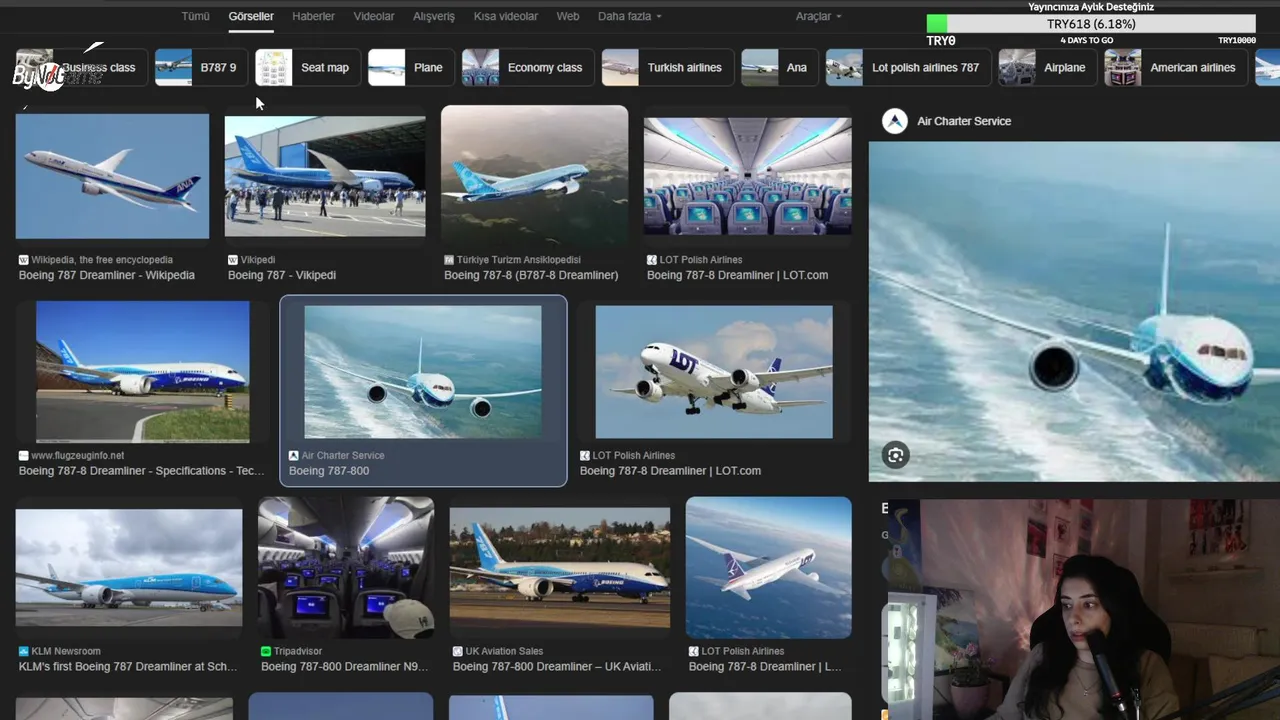1280x720 pixels.
Task: Open the Tripadvisor cabin seats image
Action: pyautogui.click(x=346, y=568)
